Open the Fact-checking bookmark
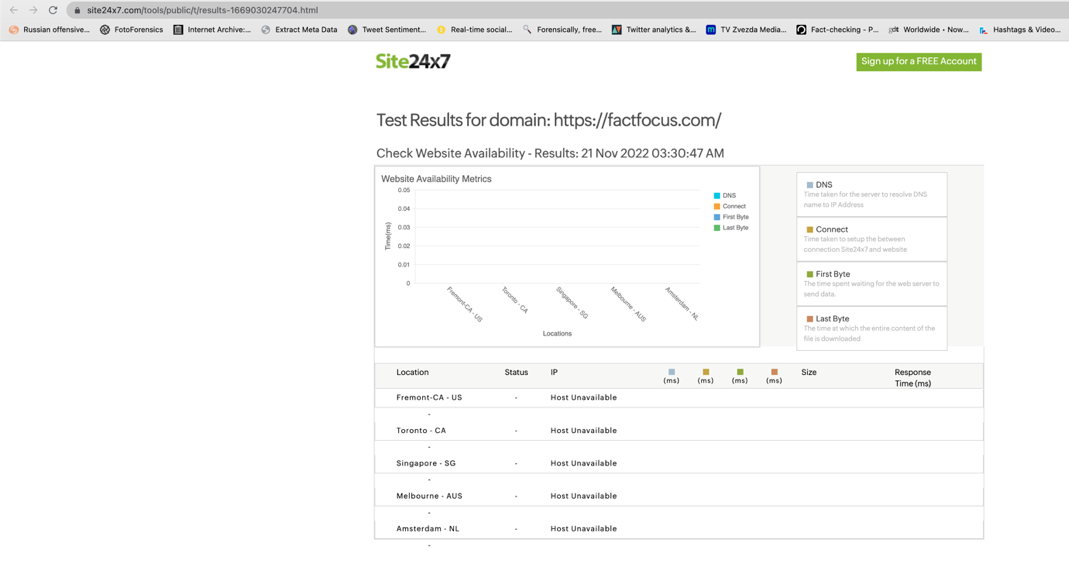The image size is (1069, 564). 837,30
